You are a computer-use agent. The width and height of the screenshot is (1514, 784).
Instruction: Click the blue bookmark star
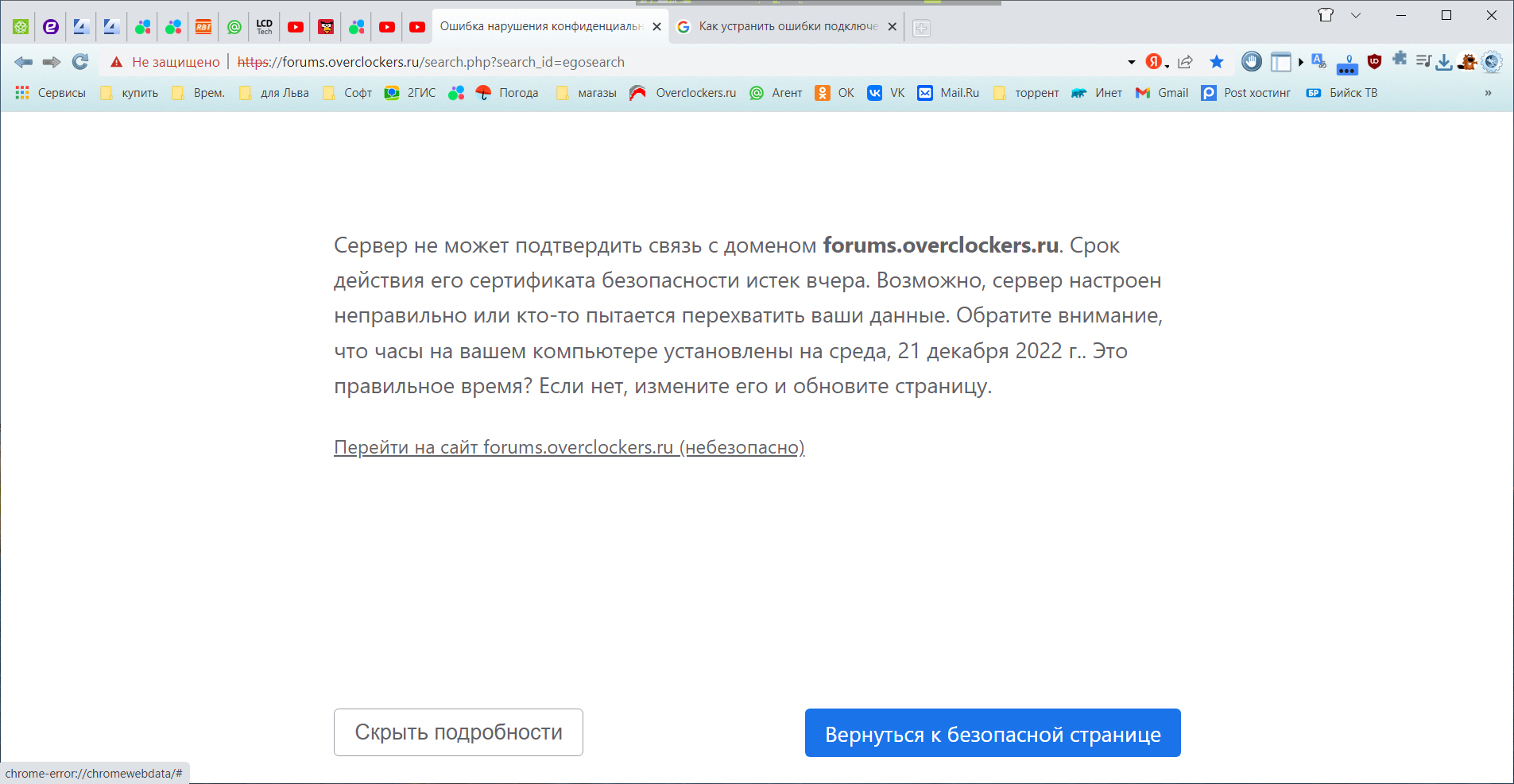pyautogui.click(x=1217, y=62)
